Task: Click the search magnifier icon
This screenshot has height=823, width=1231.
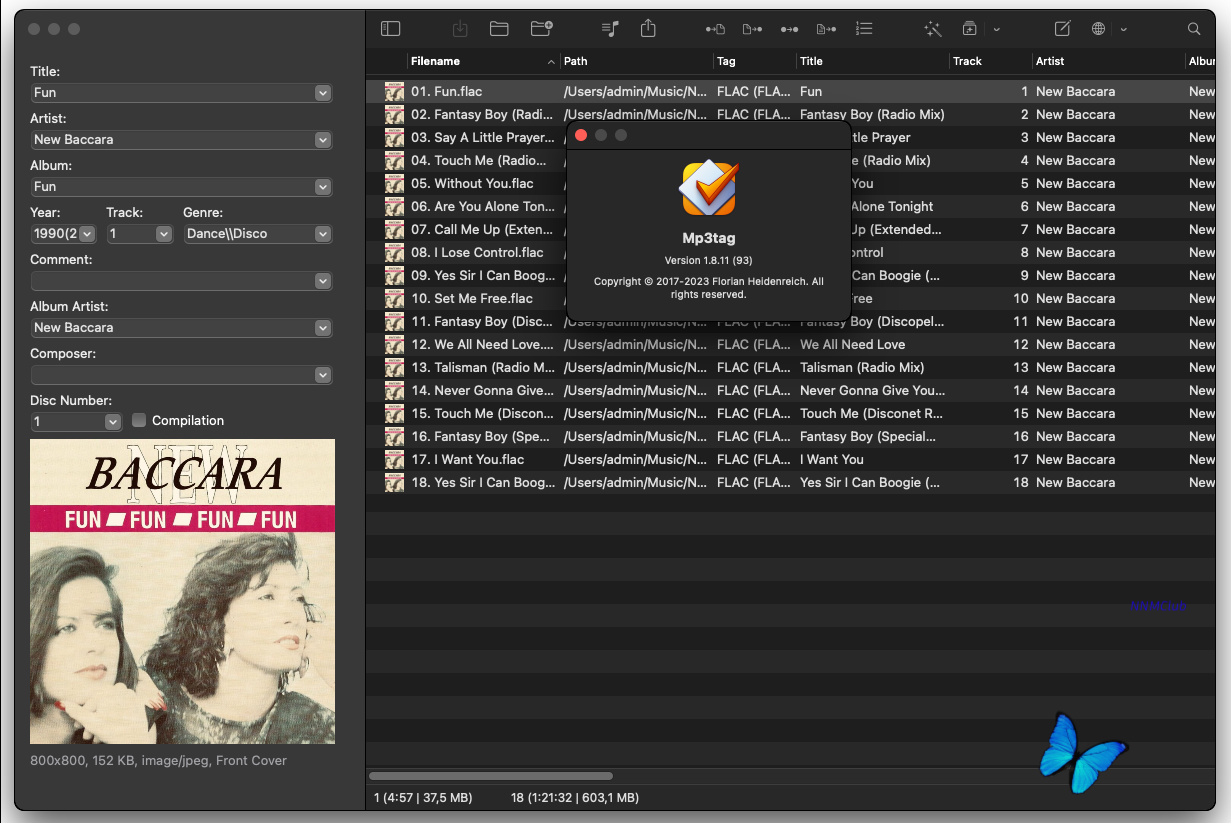Action: [1194, 29]
